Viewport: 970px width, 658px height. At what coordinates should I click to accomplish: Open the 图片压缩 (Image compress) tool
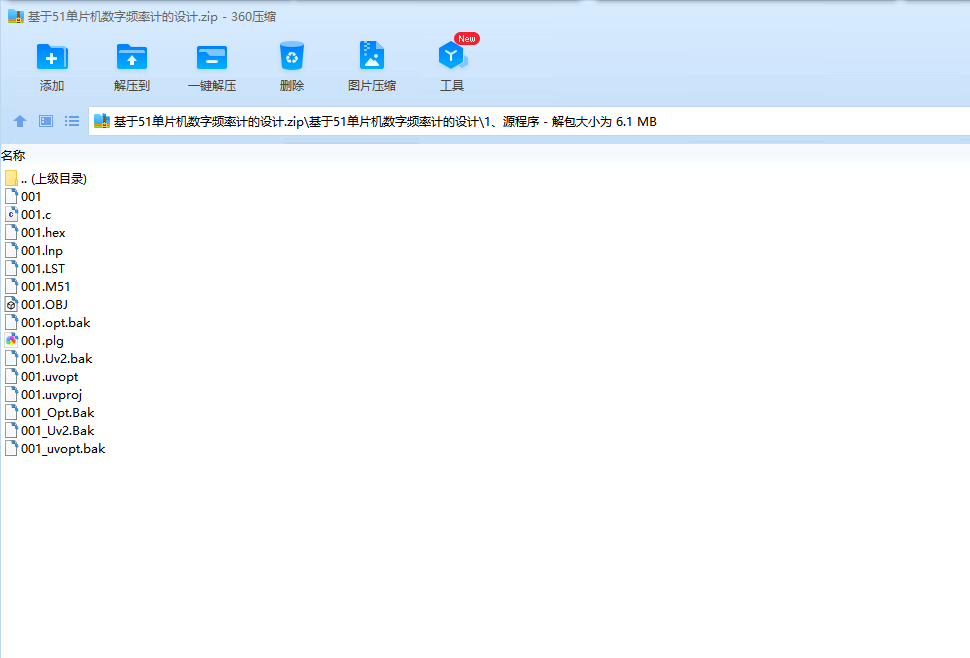371,67
